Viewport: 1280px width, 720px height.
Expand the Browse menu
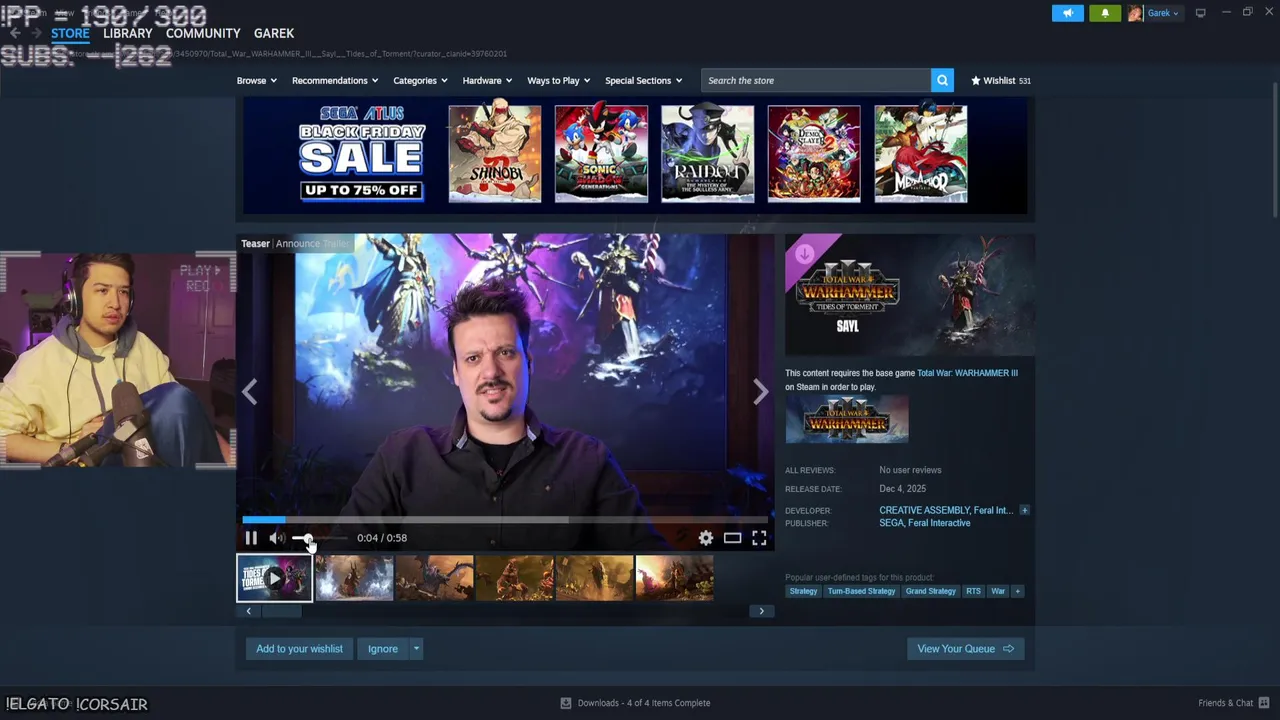(x=255, y=80)
